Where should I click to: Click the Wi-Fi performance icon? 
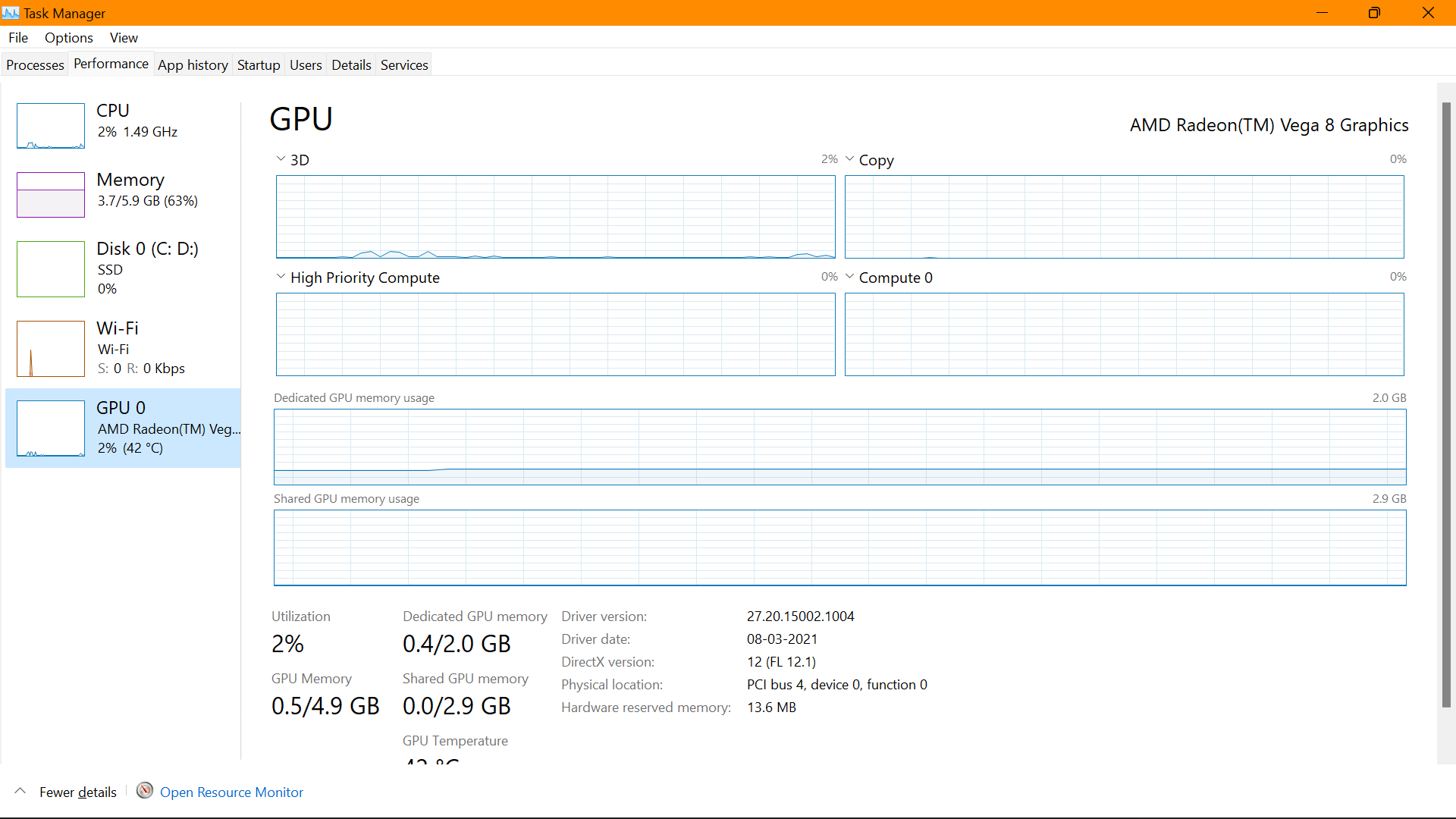[x=51, y=348]
